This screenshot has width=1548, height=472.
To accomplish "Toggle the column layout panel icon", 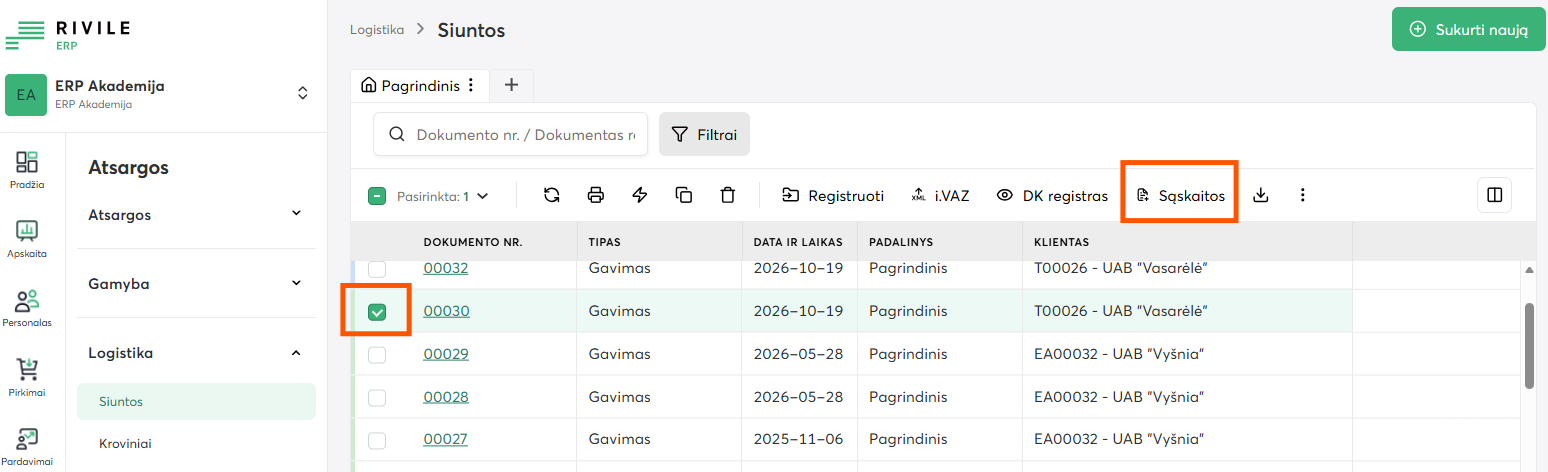I will click(1495, 195).
